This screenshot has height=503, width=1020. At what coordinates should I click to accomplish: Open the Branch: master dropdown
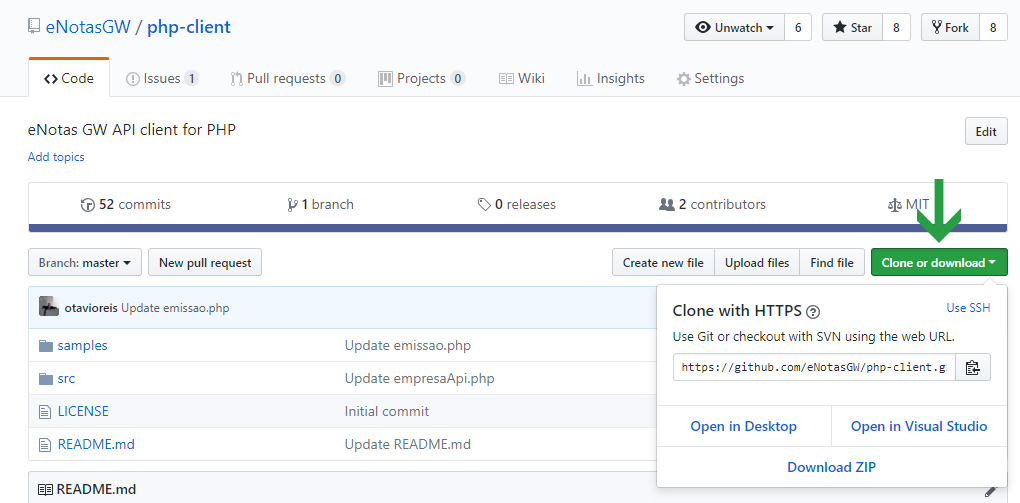pos(85,263)
